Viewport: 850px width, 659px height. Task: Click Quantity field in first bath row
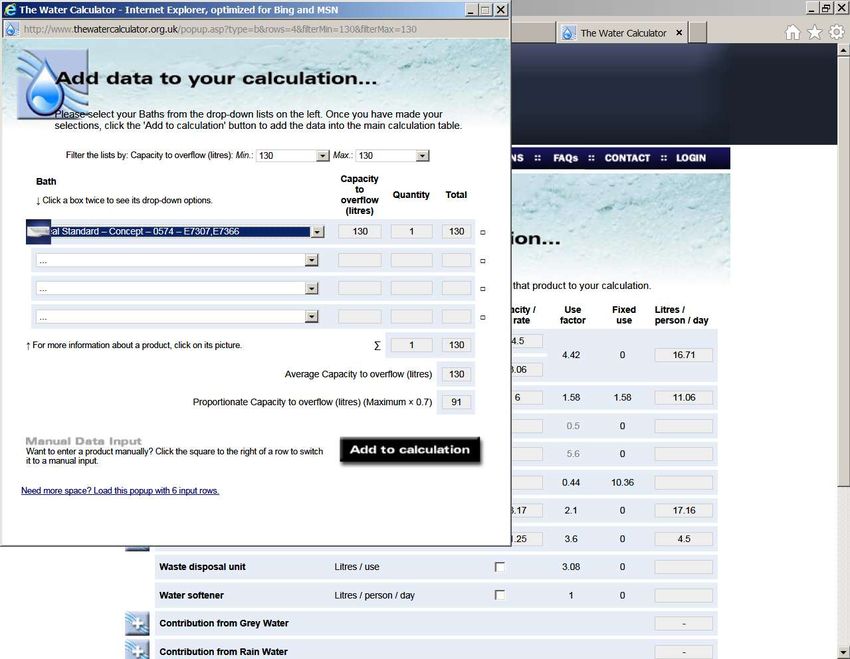tap(411, 232)
